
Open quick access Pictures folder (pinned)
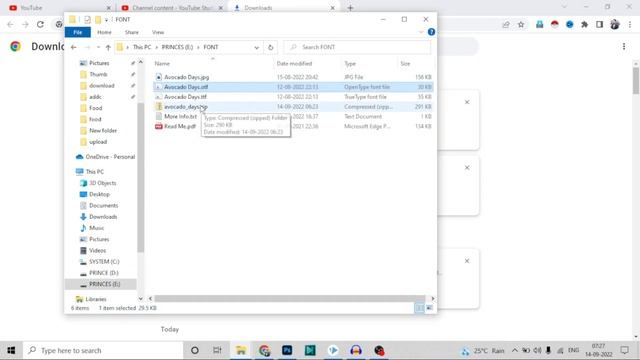click(x=99, y=63)
